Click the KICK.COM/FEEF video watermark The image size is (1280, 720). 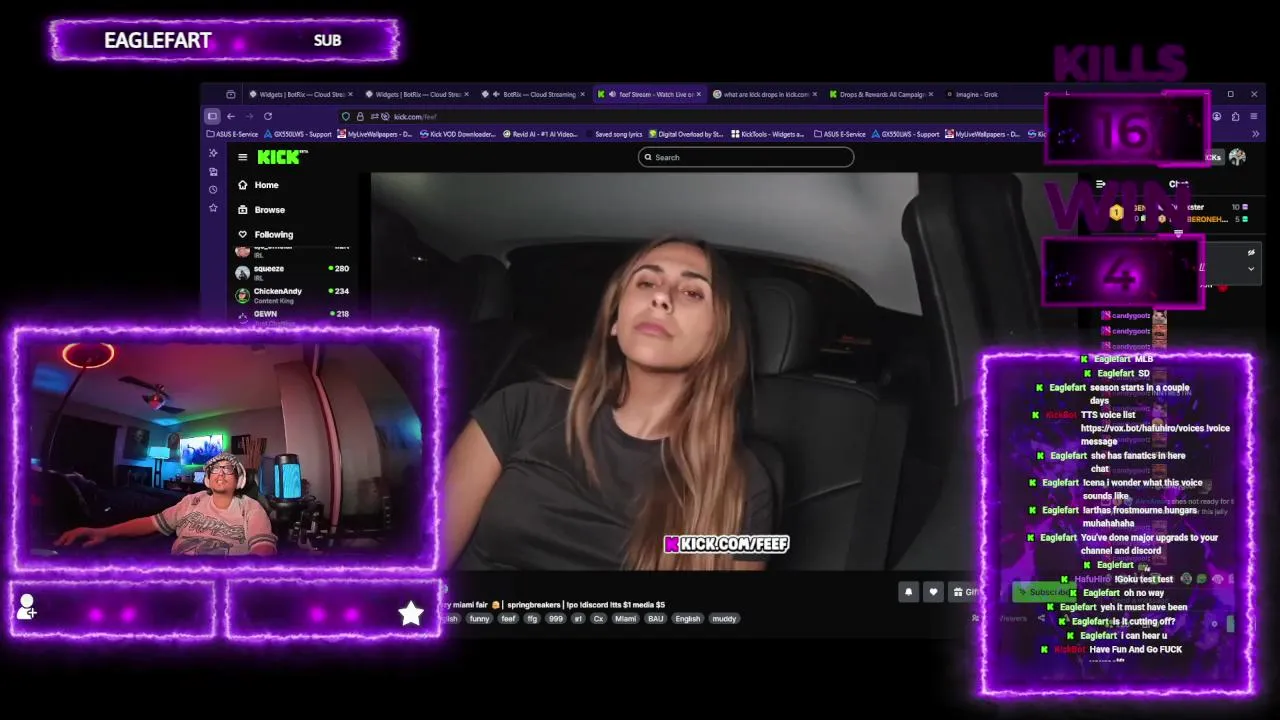pos(727,544)
